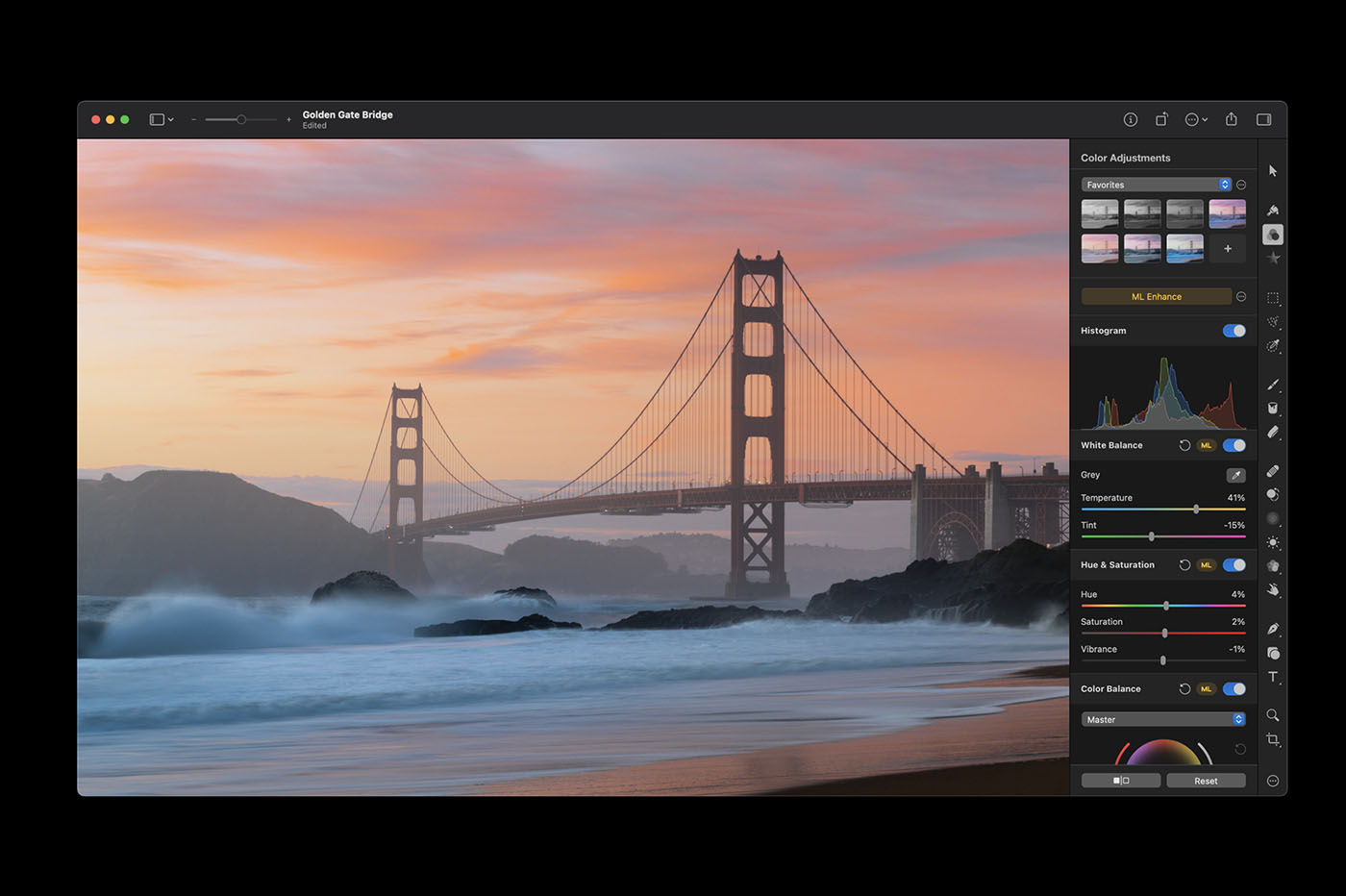The height and width of the screenshot is (896, 1346).
Task: Open the Favorites presets dropdown
Action: [x=1157, y=185]
